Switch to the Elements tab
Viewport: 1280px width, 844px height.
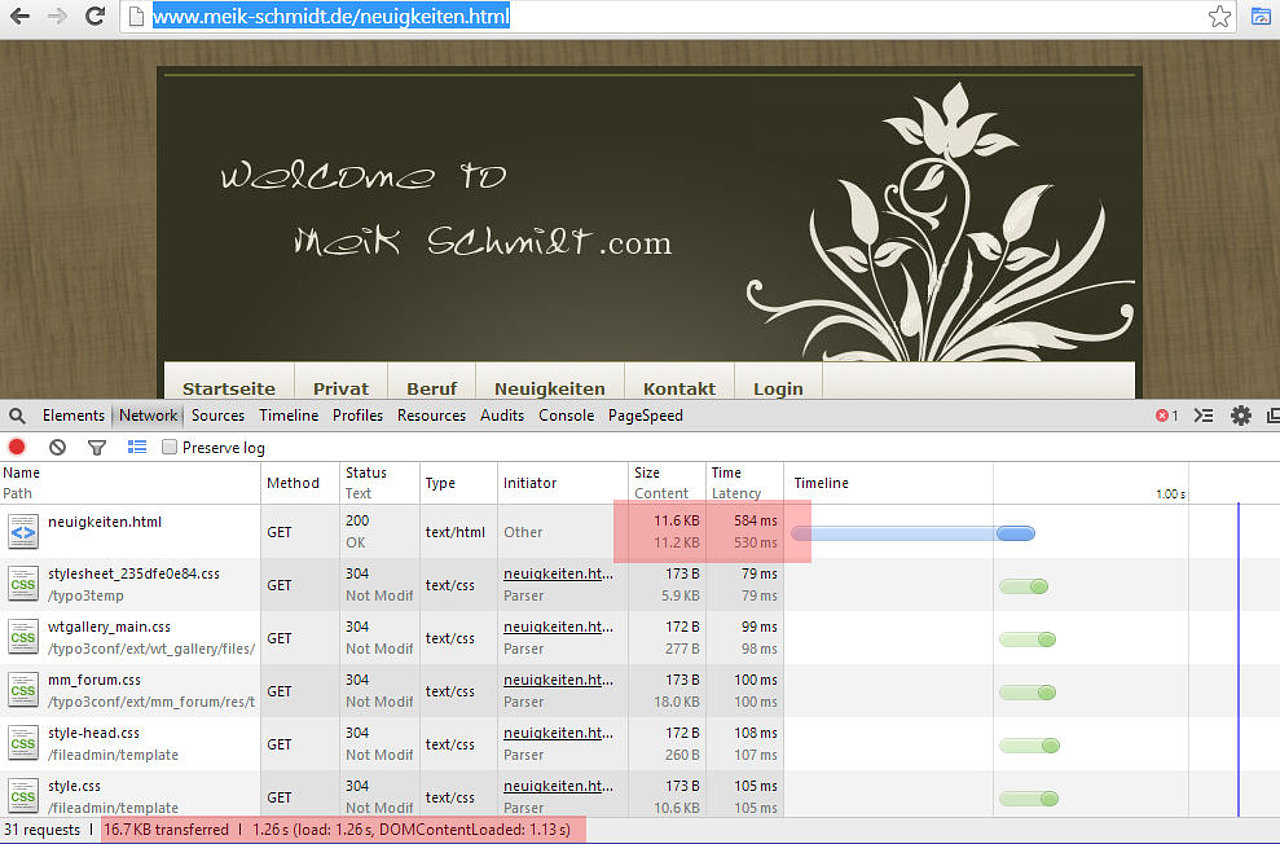(73, 416)
